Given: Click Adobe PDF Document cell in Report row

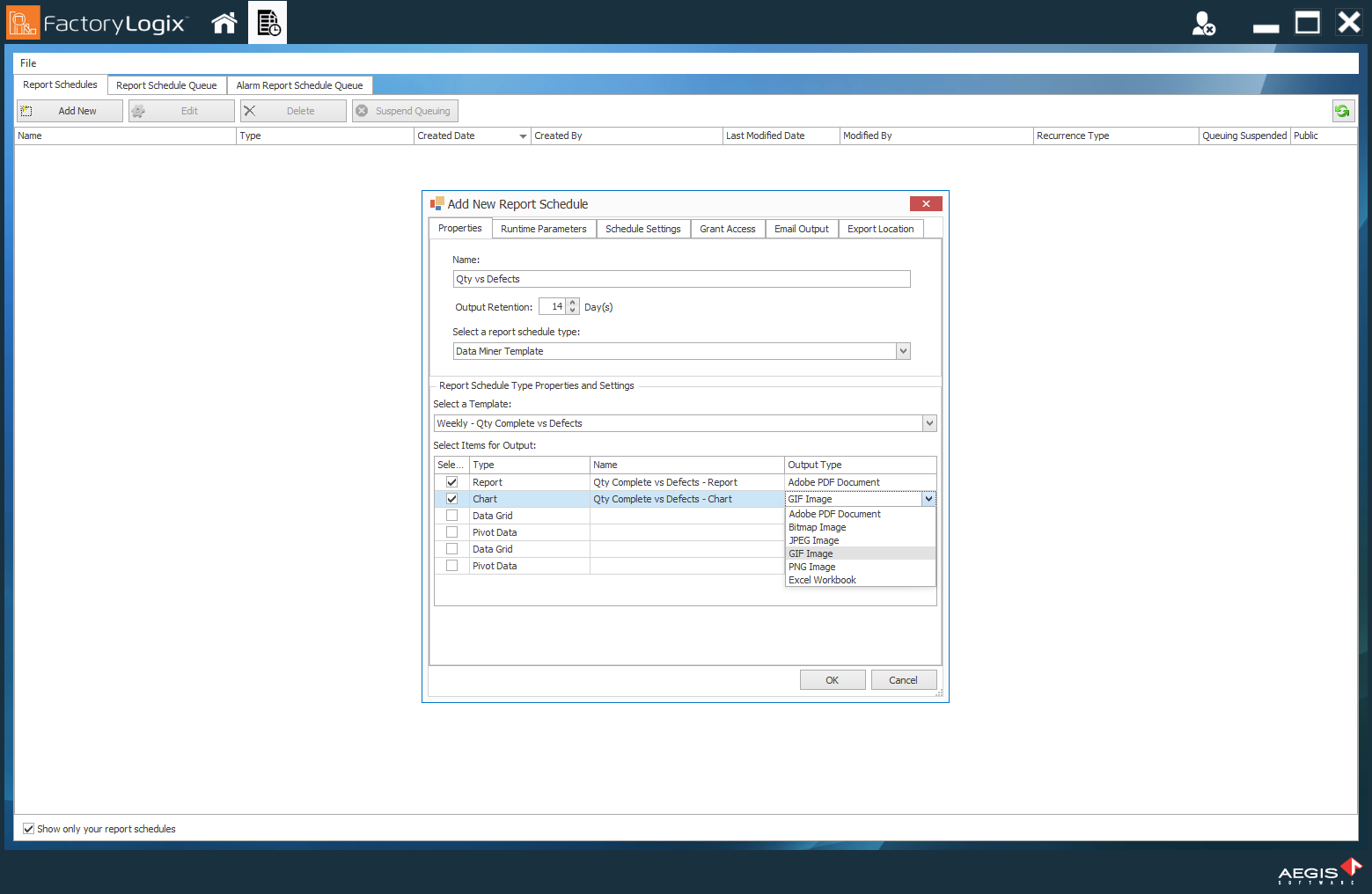Looking at the screenshot, I should click(x=860, y=482).
